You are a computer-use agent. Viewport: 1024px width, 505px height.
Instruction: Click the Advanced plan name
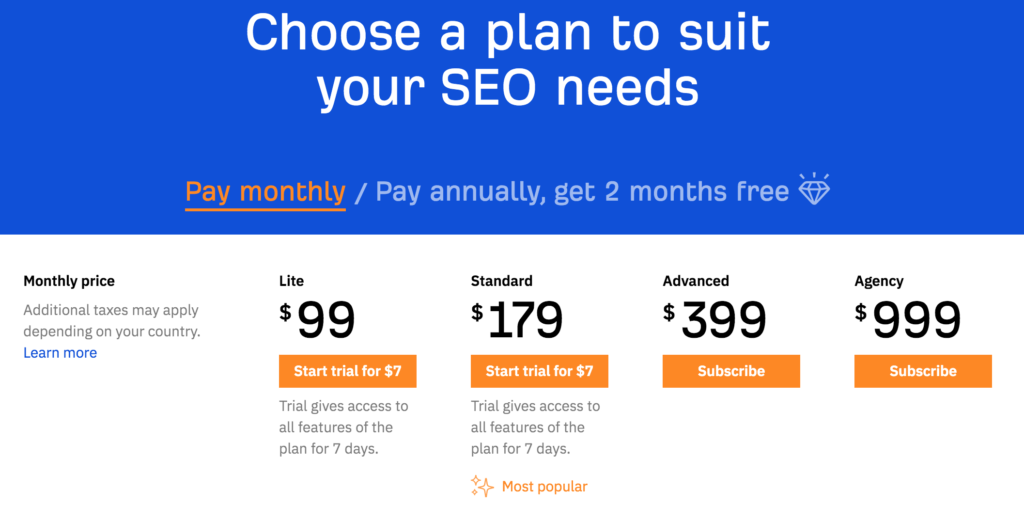[x=695, y=281]
